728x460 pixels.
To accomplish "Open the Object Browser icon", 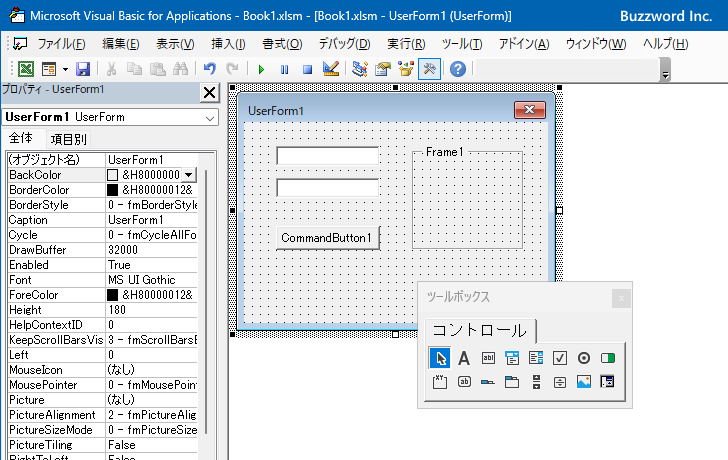I will pos(406,69).
